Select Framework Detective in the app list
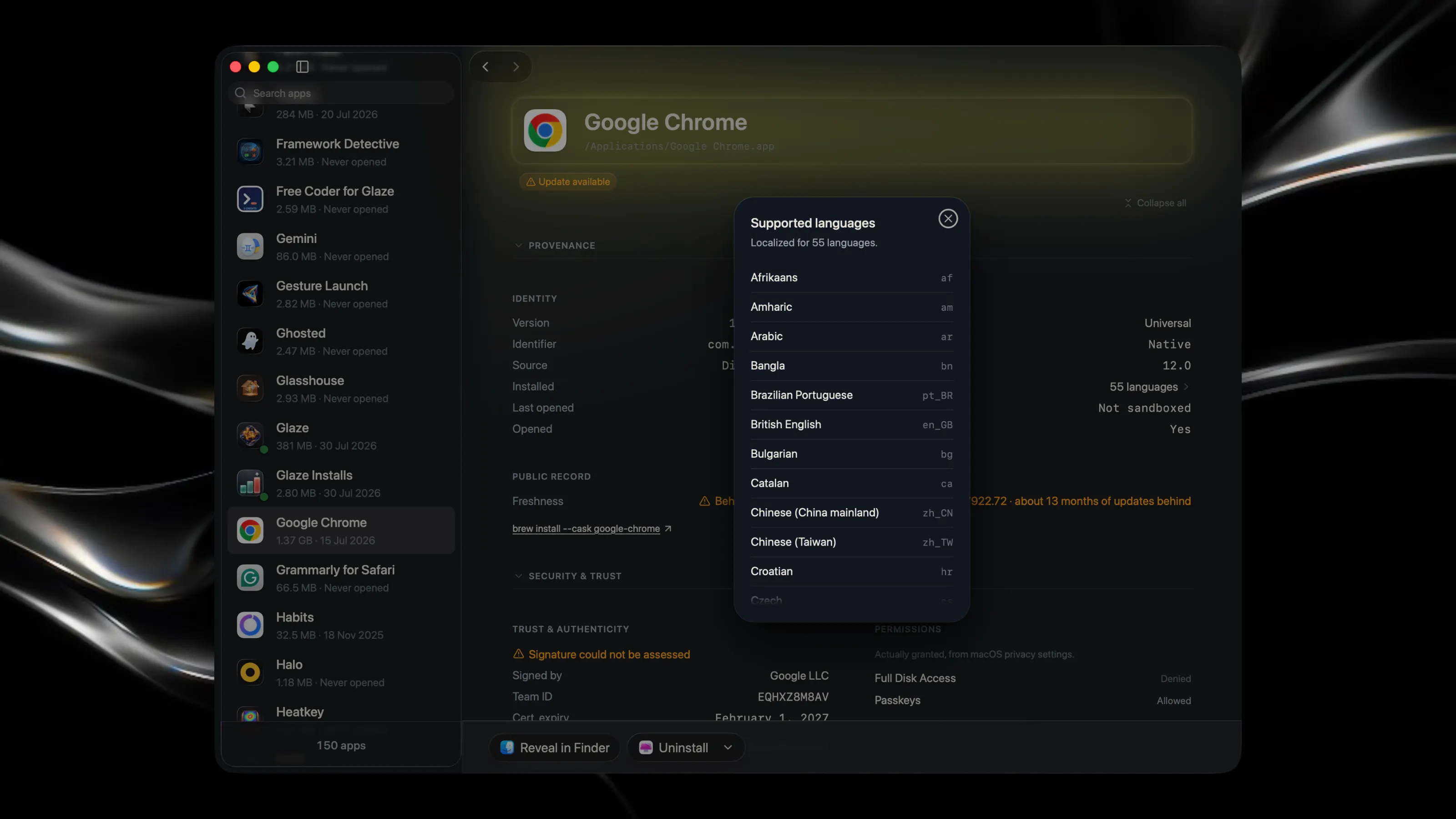 (341, 152)
